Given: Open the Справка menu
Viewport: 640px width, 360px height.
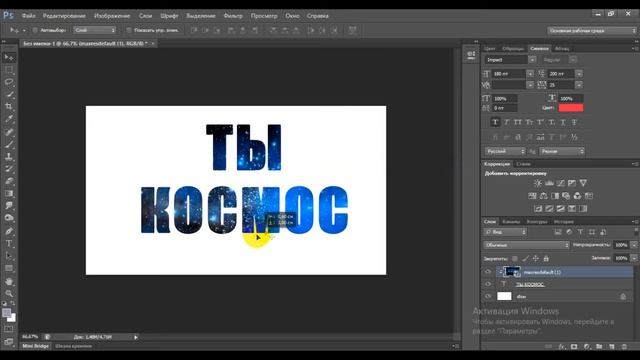Looking at the screenshot, I should 318,16.
